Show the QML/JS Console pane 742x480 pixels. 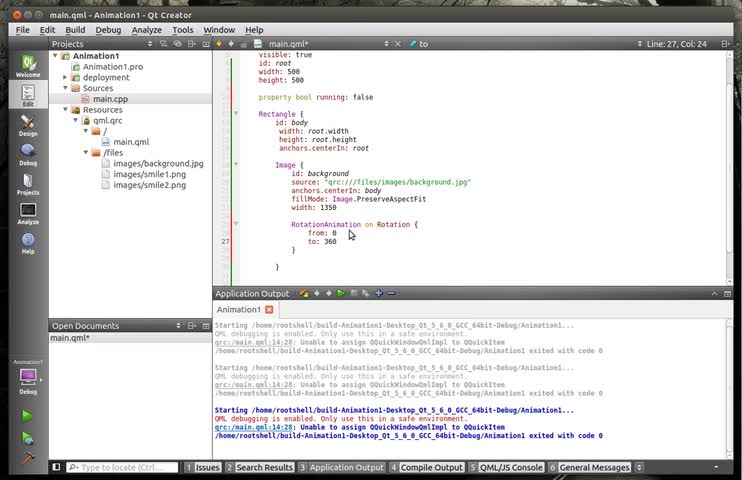coord(506,467)
